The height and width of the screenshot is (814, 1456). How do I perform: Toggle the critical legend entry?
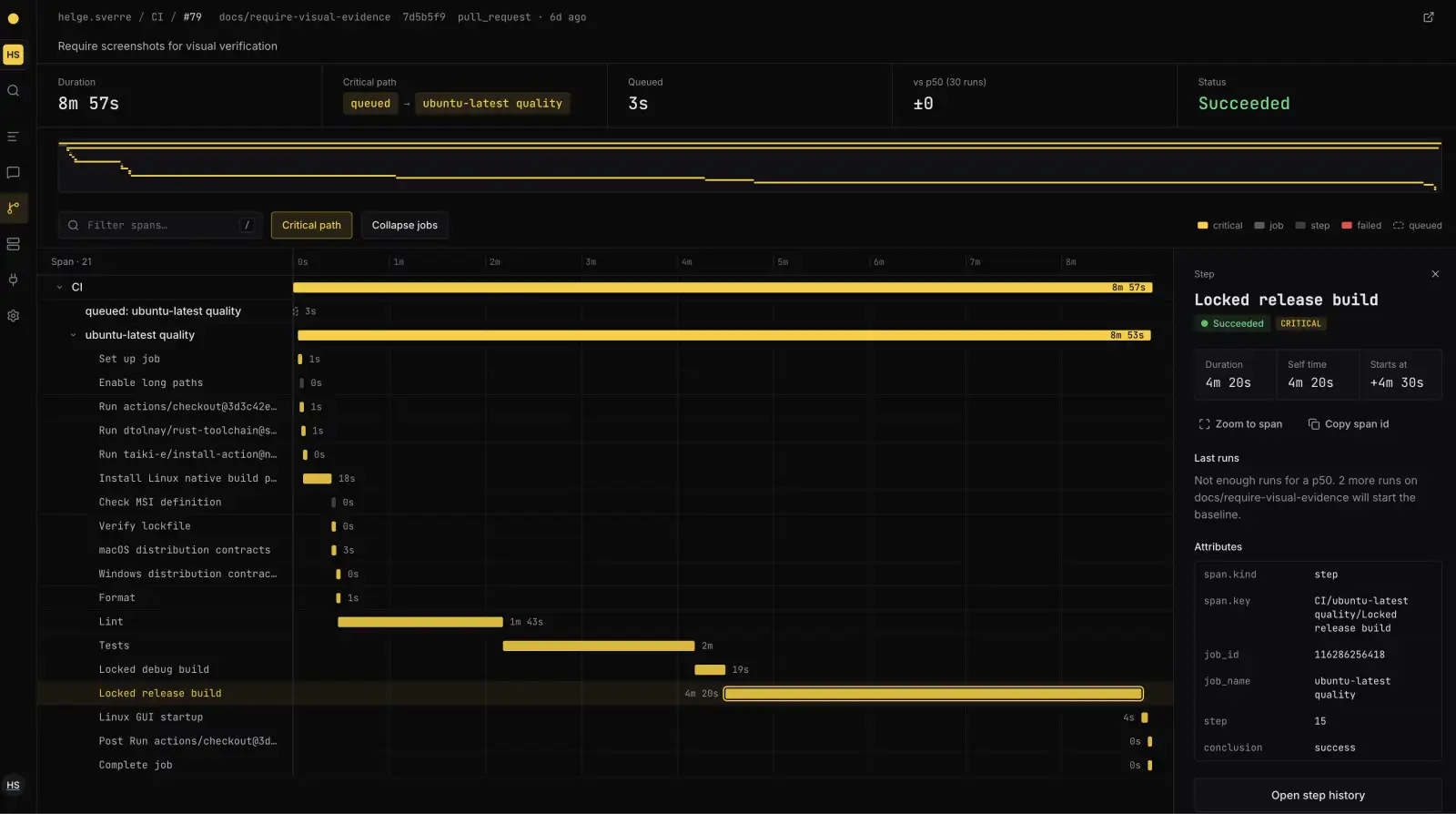1219,226
